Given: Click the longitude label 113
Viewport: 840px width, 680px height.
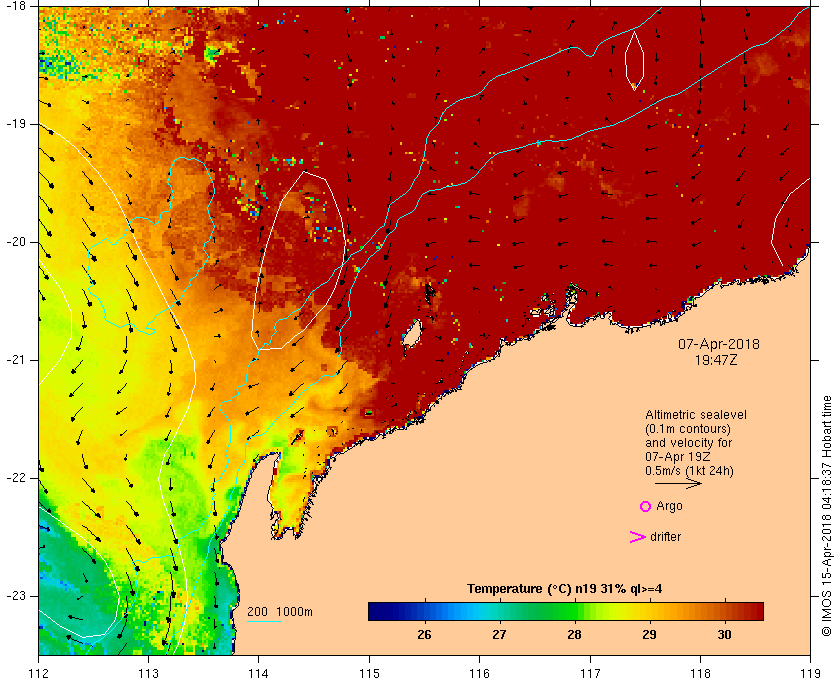Looking at the screenshot, I should pos(148,673).
